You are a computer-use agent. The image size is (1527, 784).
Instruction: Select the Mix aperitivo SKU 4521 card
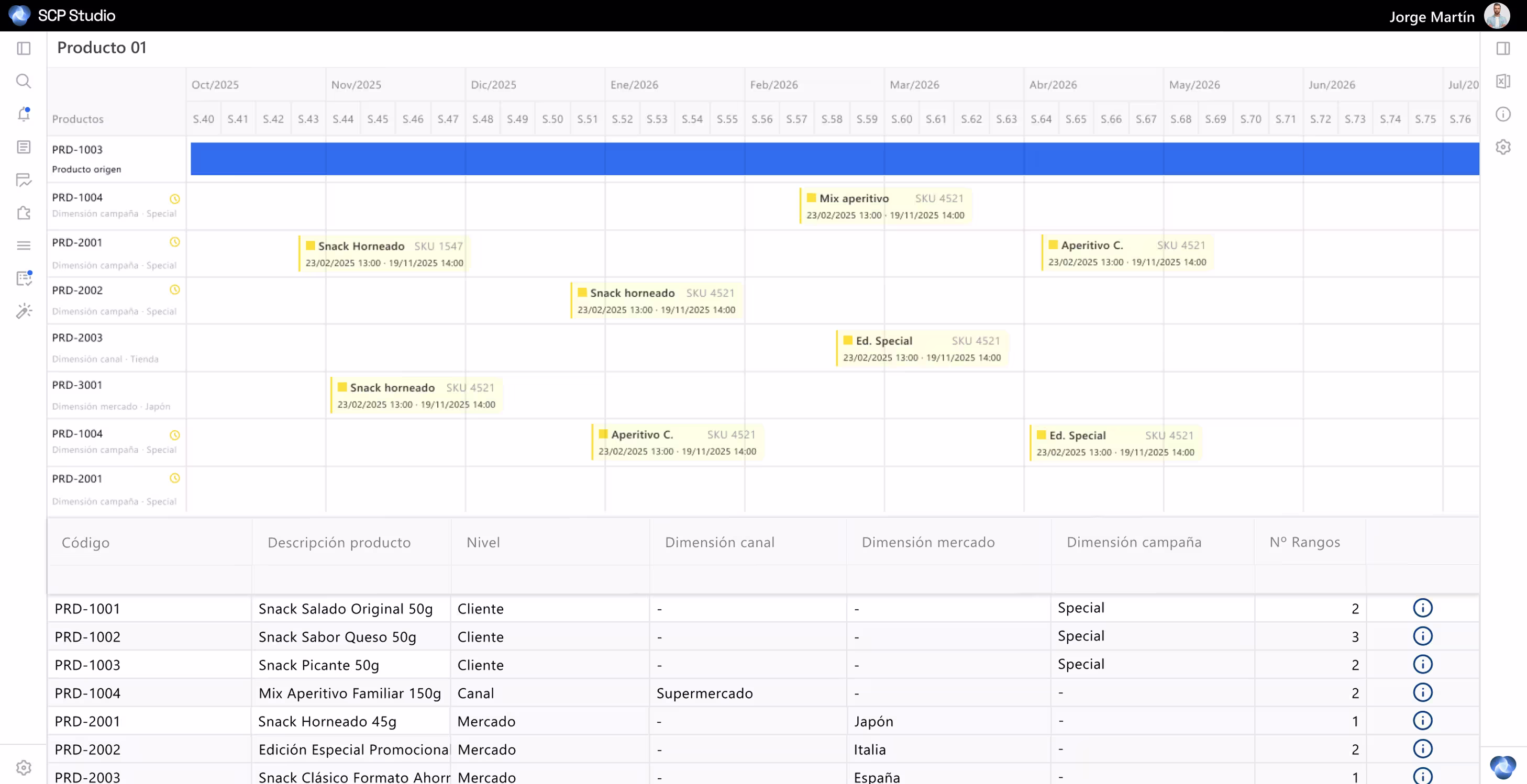pos(885,206)
